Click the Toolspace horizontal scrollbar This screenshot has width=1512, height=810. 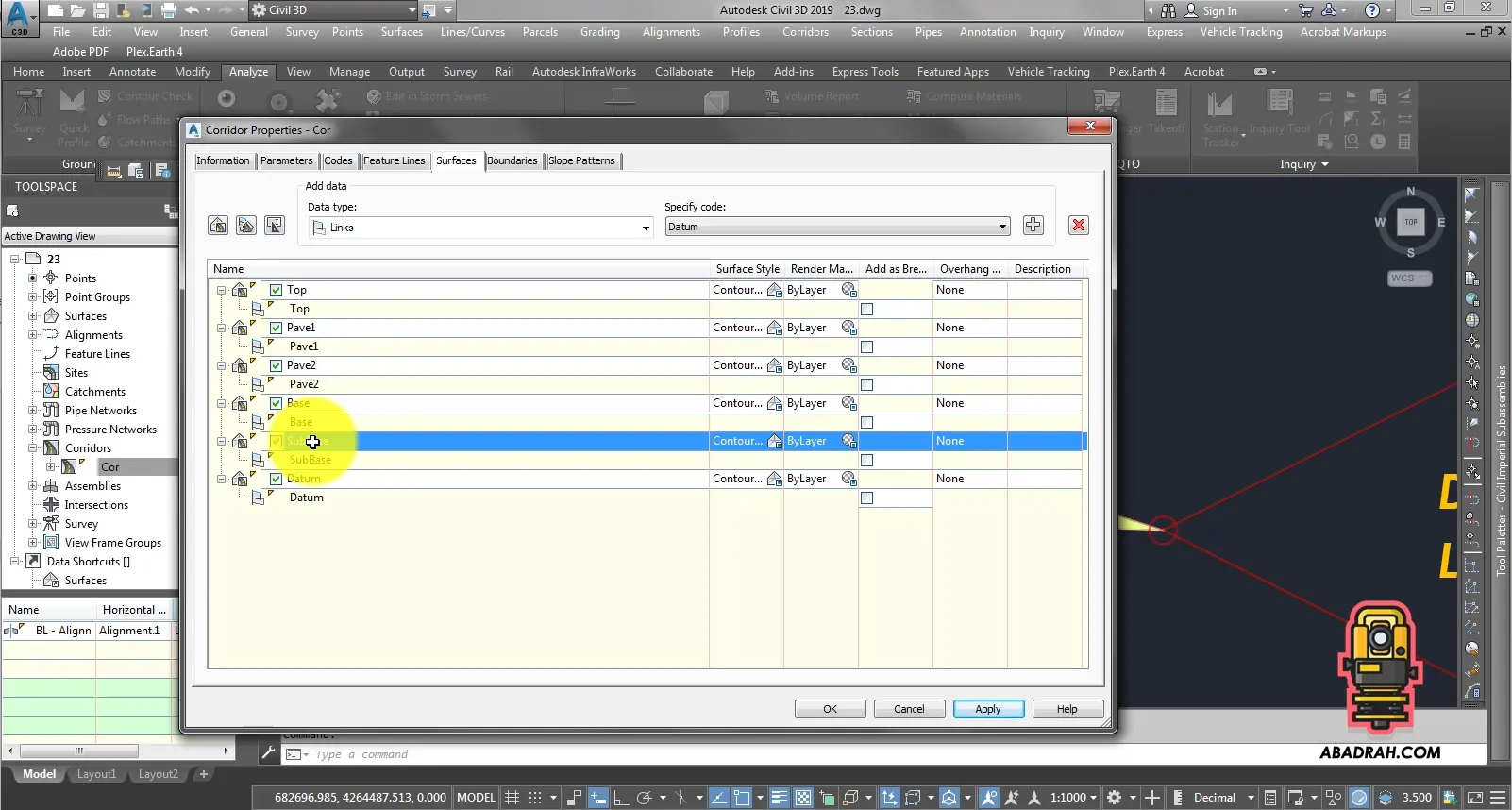[79, 751]
